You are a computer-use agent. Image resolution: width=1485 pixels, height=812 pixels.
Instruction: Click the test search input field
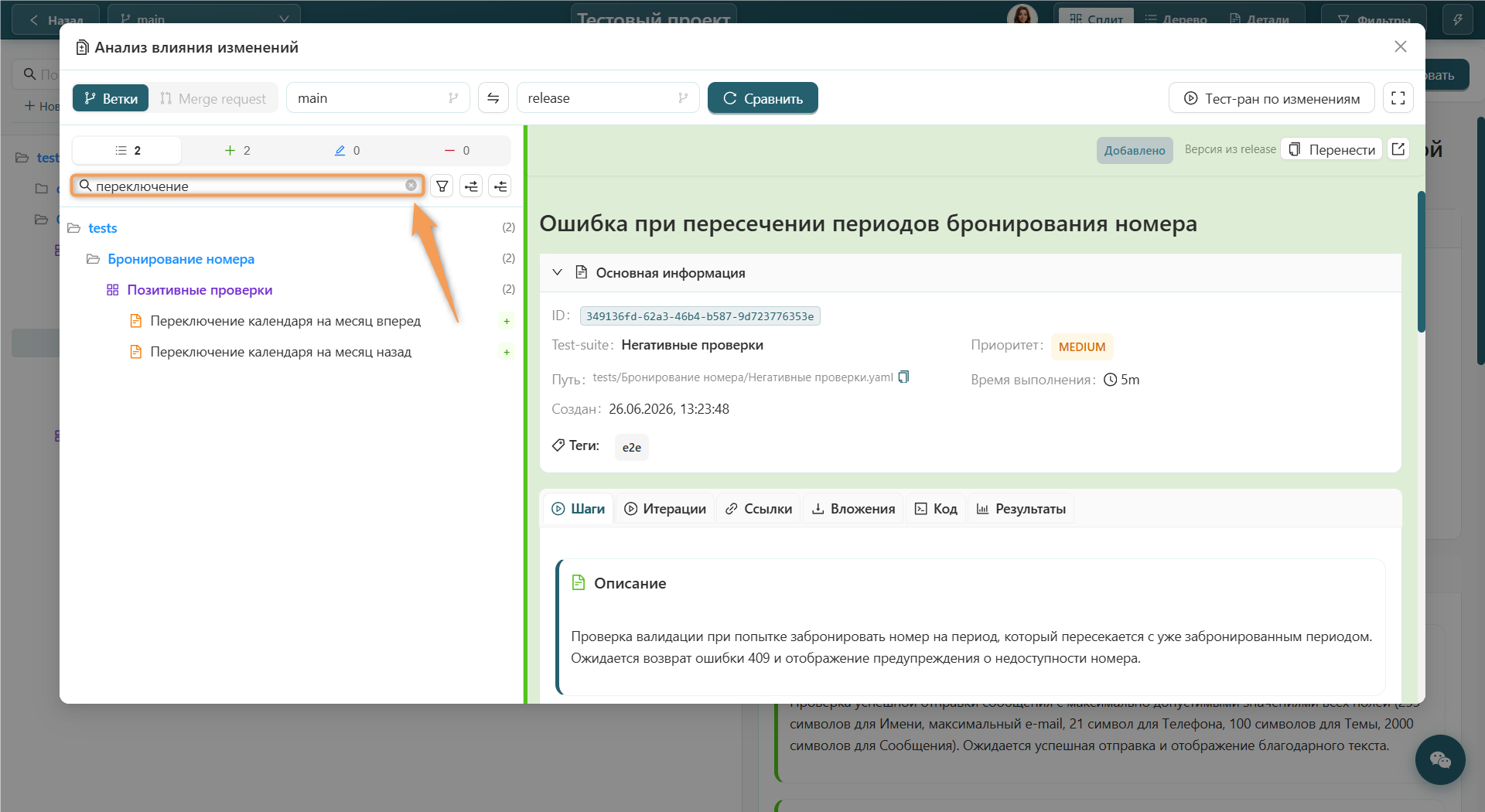(x=247, y=186)
